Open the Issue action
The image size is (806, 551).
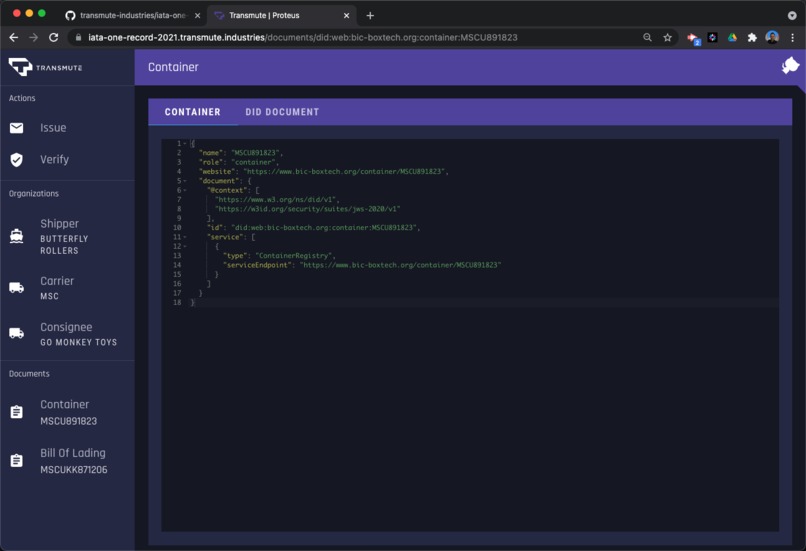pyautogui.click(x=67, y=128)
